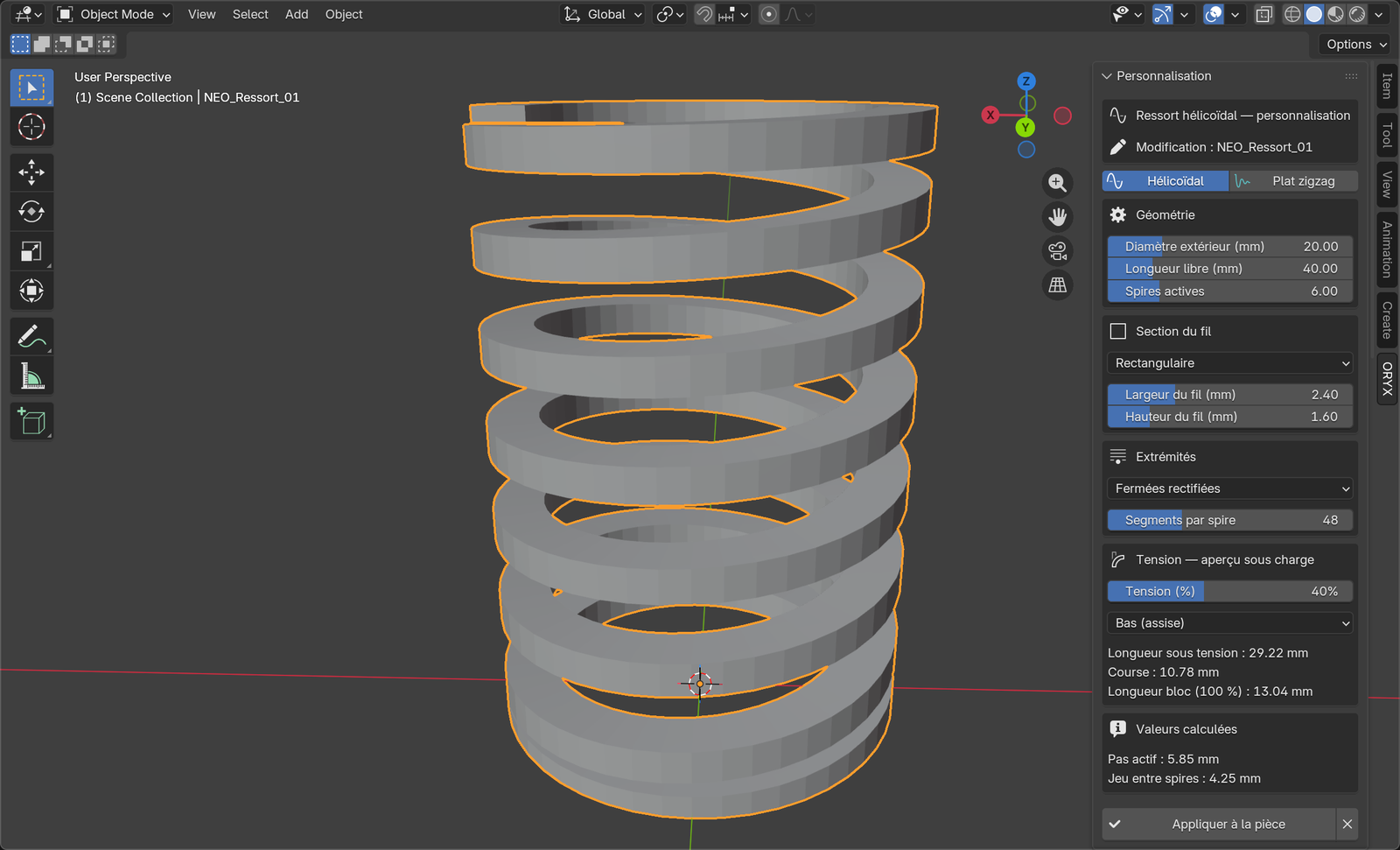This screenshot has height=850, width=1400.
Task: Activate the Rotate tool
Action: point(31,212)
